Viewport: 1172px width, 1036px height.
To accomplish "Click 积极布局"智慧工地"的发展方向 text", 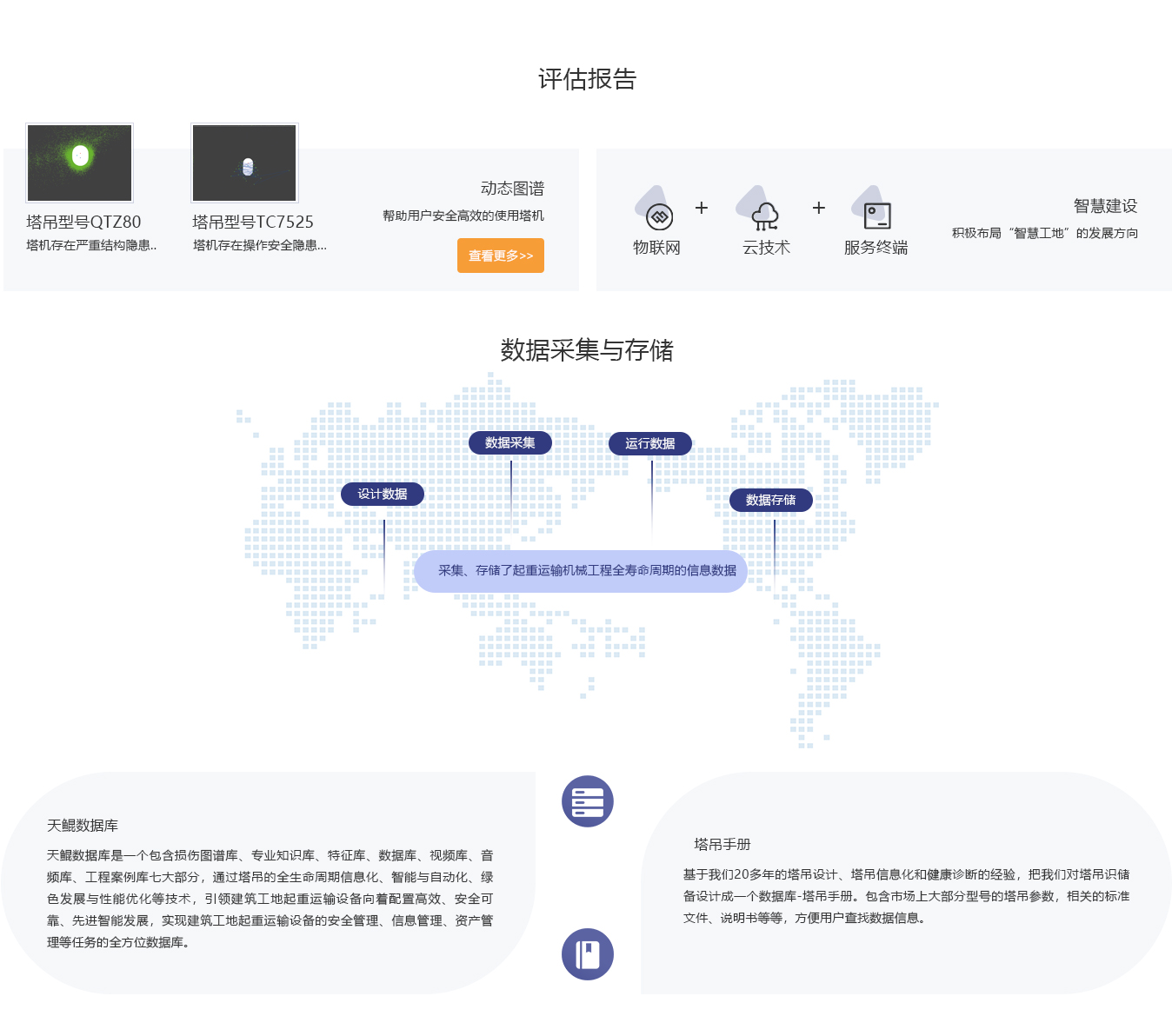I will click(x=1045, y=233).
